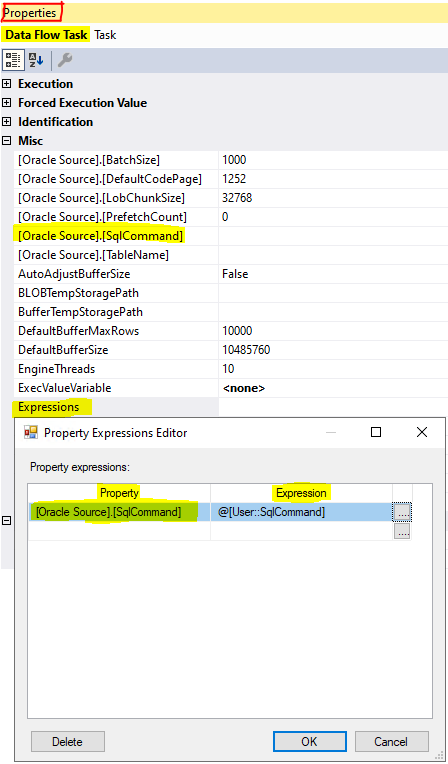Expand Forced Execution Value category
This screenshot has width=448, height=764.
6,103
